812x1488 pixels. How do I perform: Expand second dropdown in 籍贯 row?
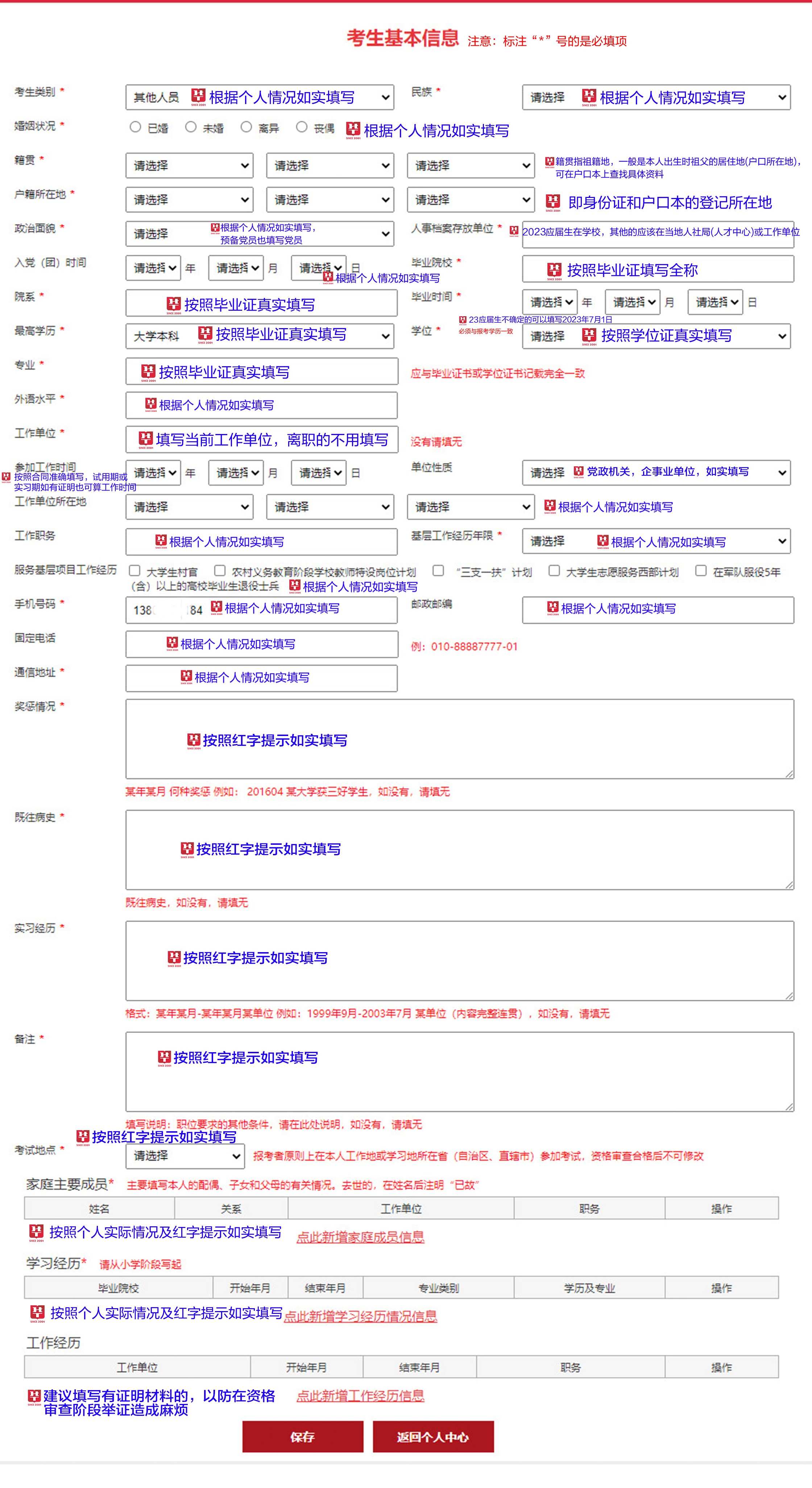330,165
